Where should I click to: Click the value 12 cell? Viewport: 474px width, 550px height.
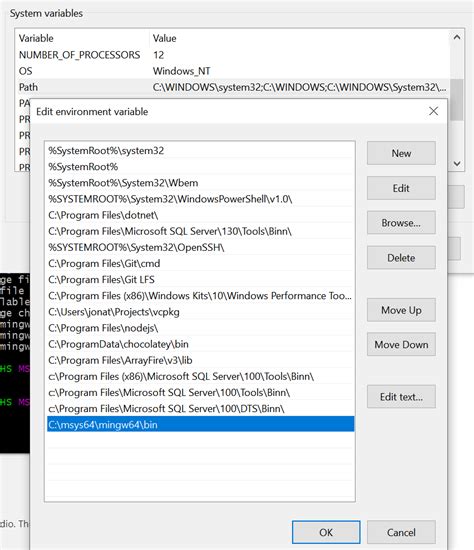pyautogui.click(x=159, y=55)
